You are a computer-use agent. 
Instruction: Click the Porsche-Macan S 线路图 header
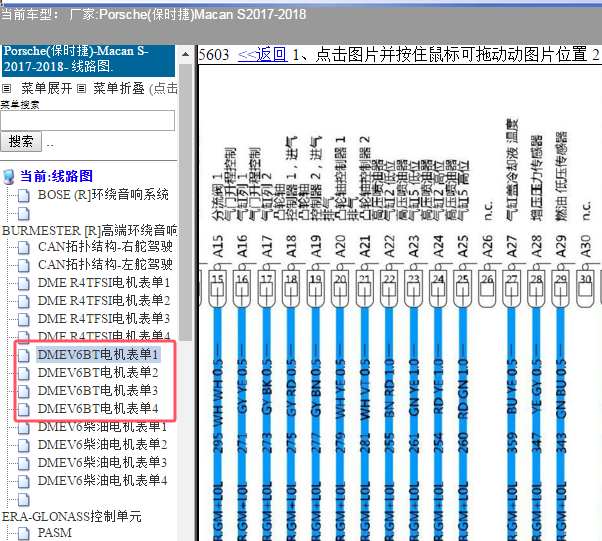[88, 60]
